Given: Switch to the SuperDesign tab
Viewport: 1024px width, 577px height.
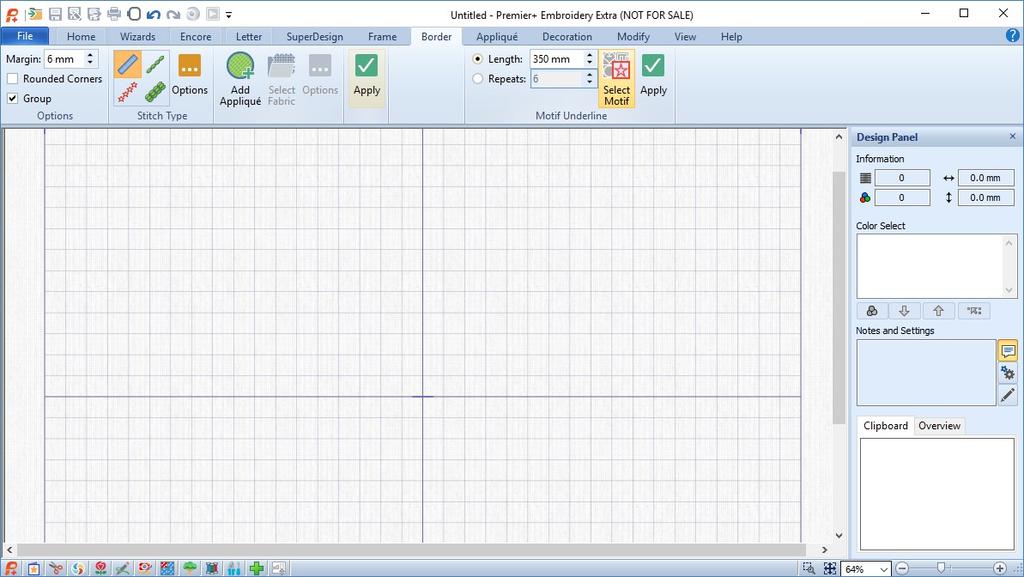Looking at the screenshot, I should coord(315,37).
